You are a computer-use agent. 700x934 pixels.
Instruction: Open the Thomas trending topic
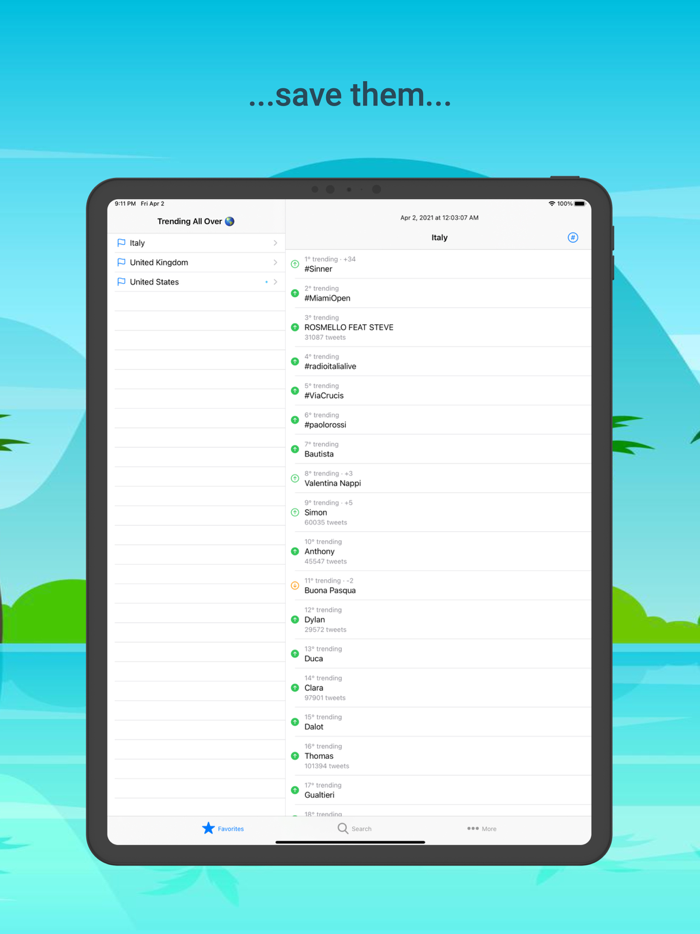click(438, 756)
